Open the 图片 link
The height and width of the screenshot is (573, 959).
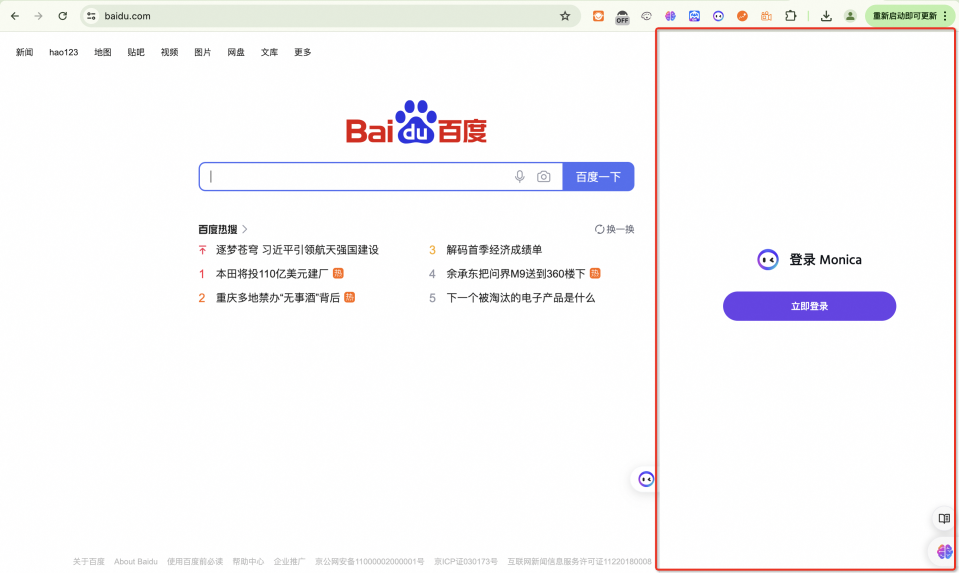(202, 52)
